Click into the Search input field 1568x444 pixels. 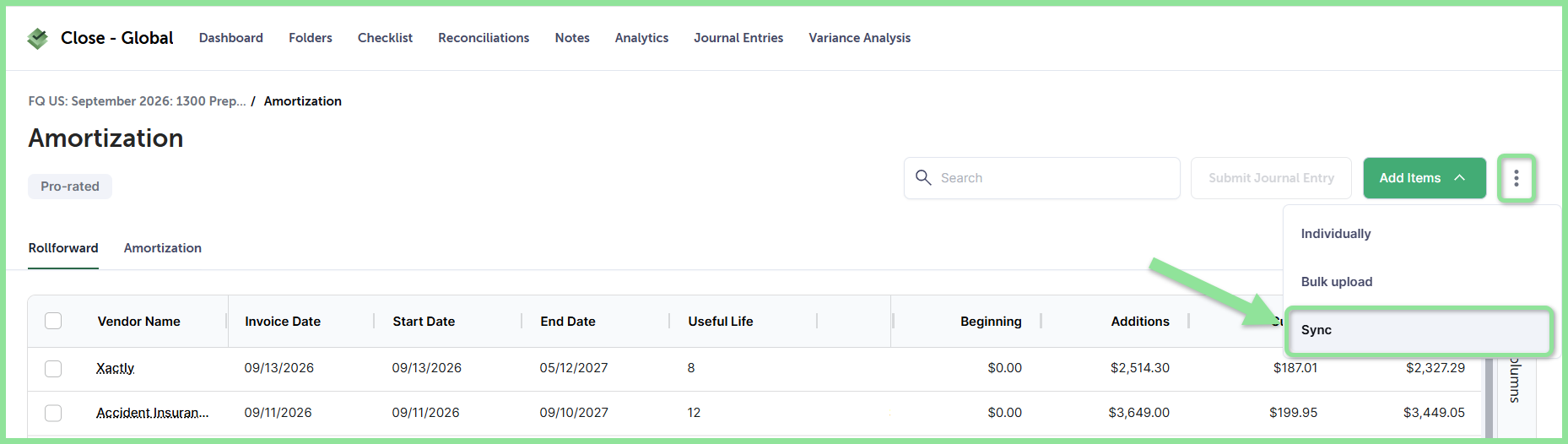point(1041,178)
